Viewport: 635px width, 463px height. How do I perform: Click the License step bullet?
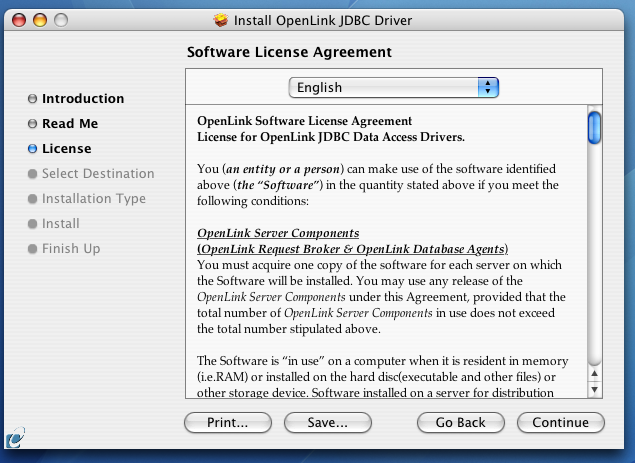pyautogui.click(x=33, y=149)
